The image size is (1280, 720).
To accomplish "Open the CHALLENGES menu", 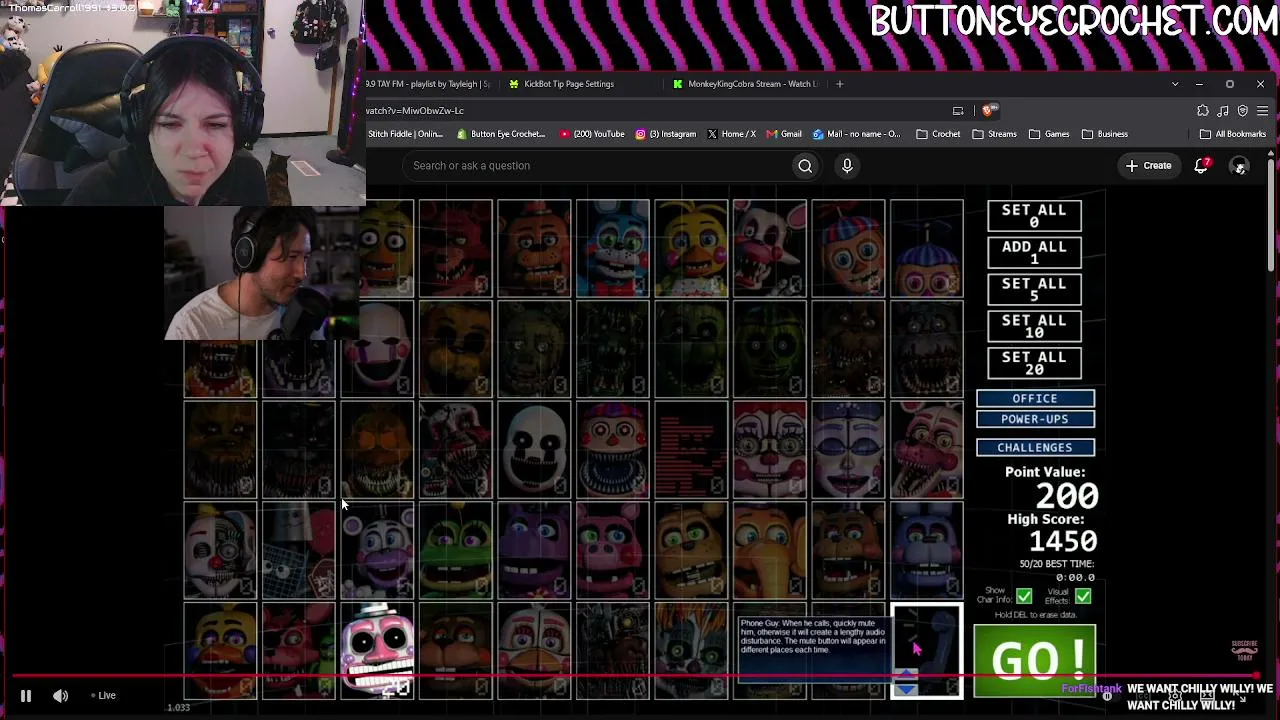I will pyautogui.click(x=1035, y=448).
